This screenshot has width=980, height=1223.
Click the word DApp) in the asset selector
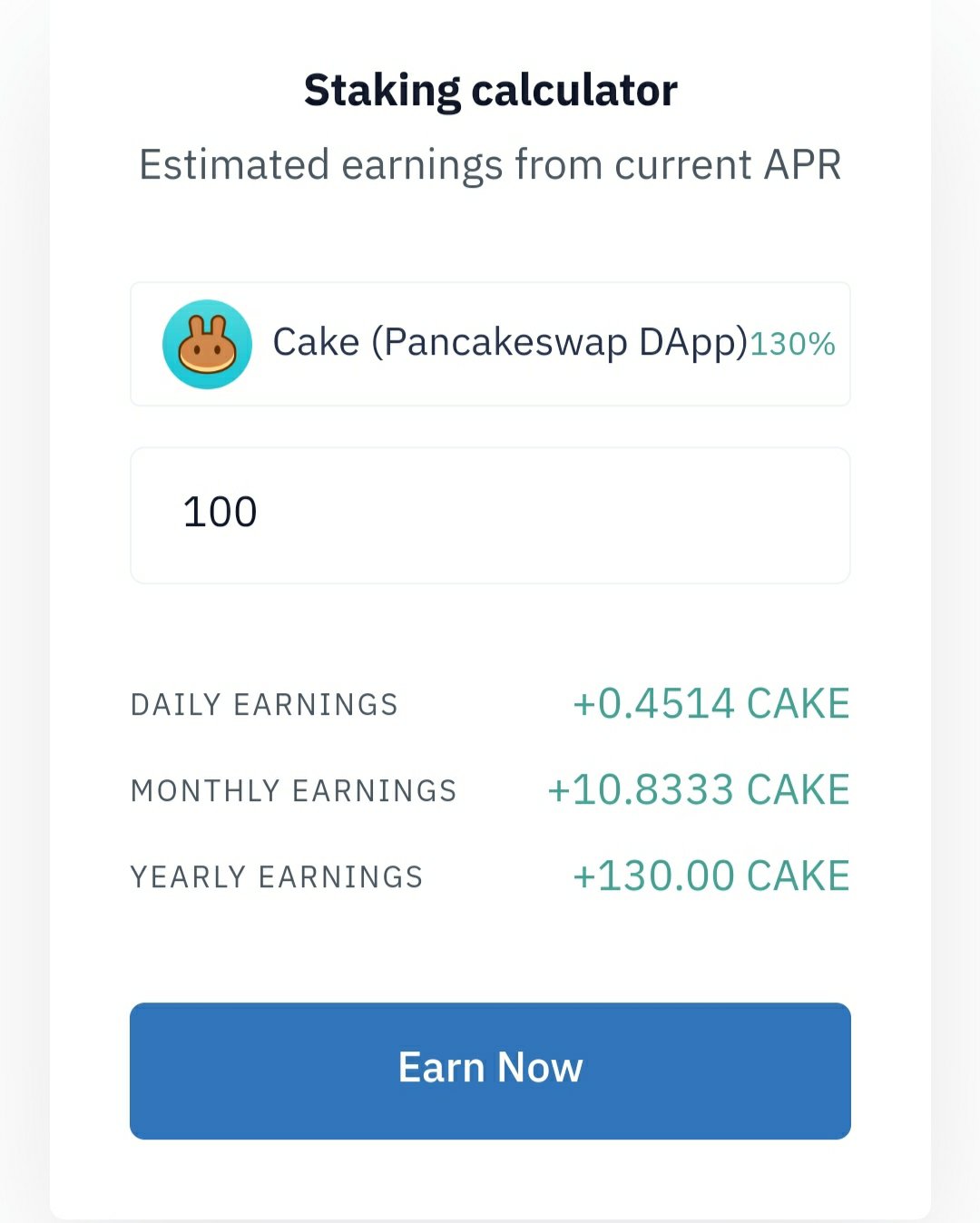692,343
